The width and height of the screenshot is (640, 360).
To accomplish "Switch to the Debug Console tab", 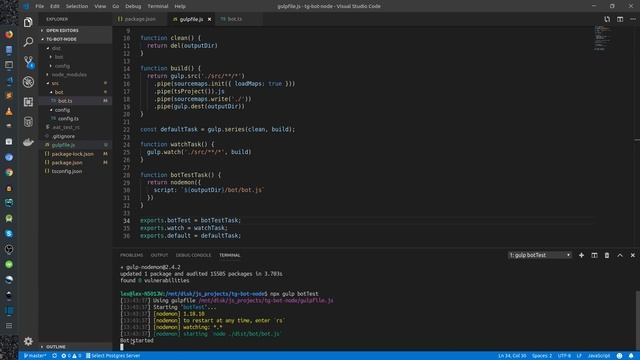I will [x=193, y=255].
